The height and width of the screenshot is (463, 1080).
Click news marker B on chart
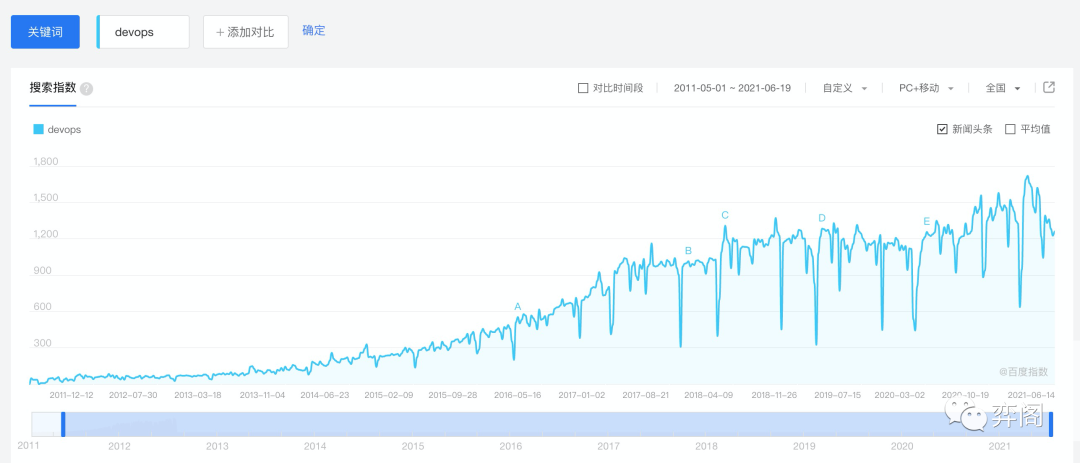click(x=688, y=251)
